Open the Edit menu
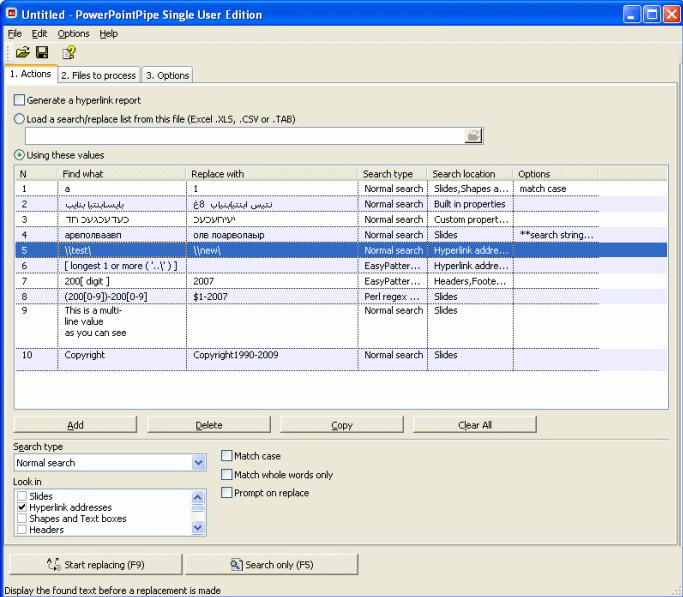This screenshot has width=683, height=597. (39, 34)
